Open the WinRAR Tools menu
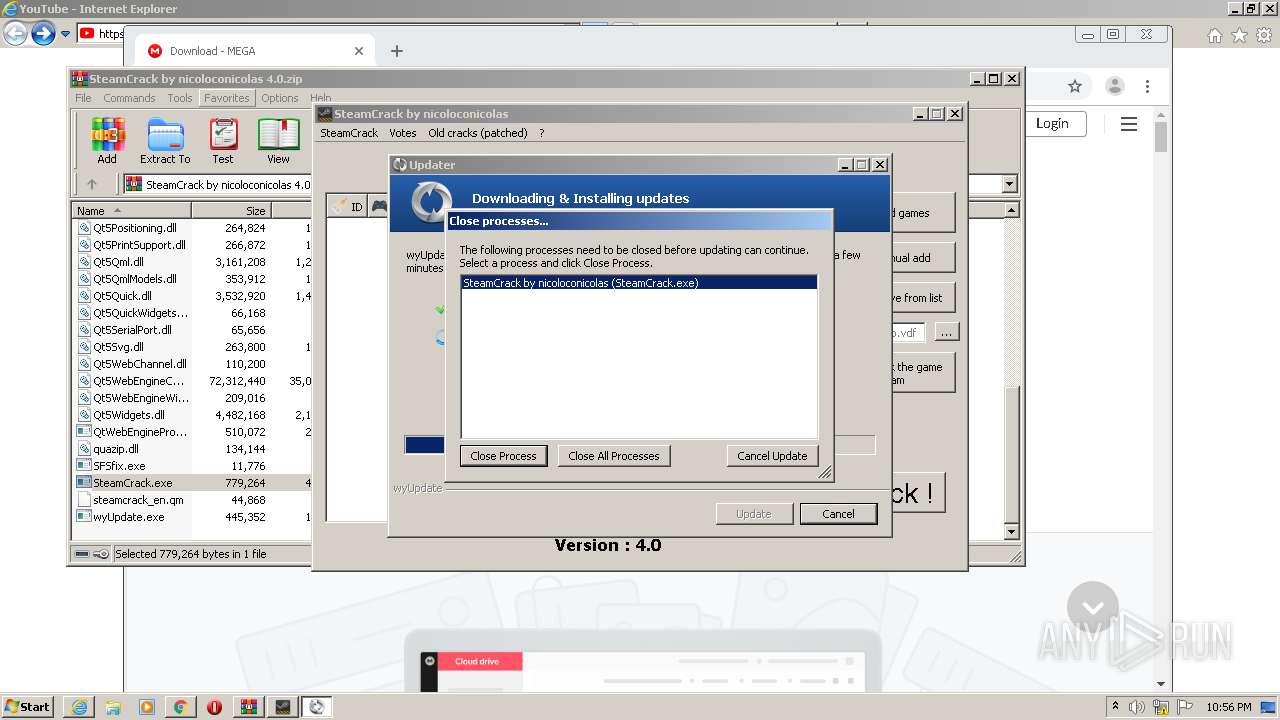1280x720 pixels. [x=180, y=98]
